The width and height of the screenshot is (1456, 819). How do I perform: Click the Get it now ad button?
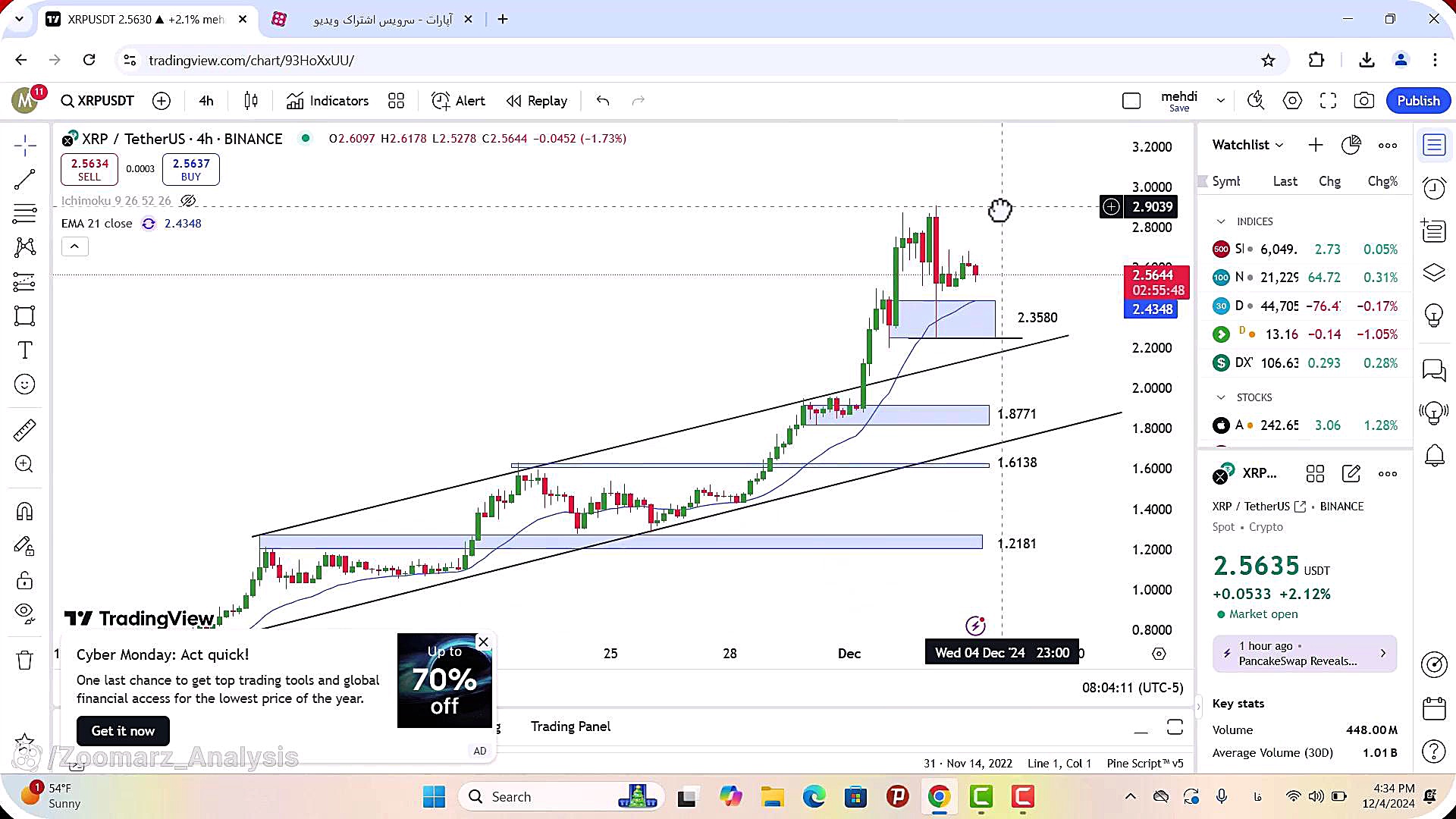123,731
